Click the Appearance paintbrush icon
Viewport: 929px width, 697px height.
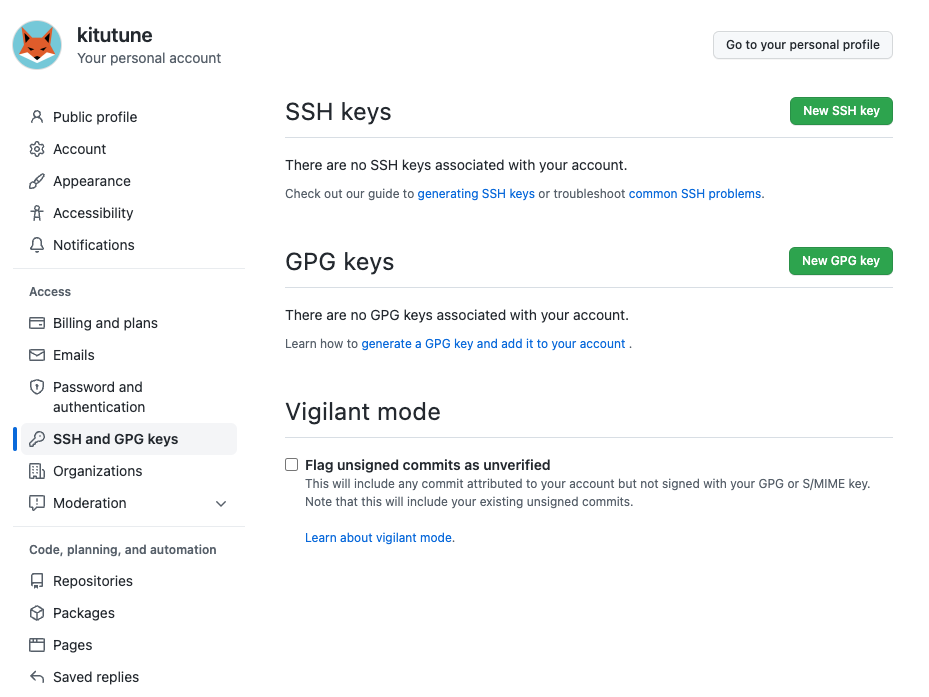coord(35,181)
